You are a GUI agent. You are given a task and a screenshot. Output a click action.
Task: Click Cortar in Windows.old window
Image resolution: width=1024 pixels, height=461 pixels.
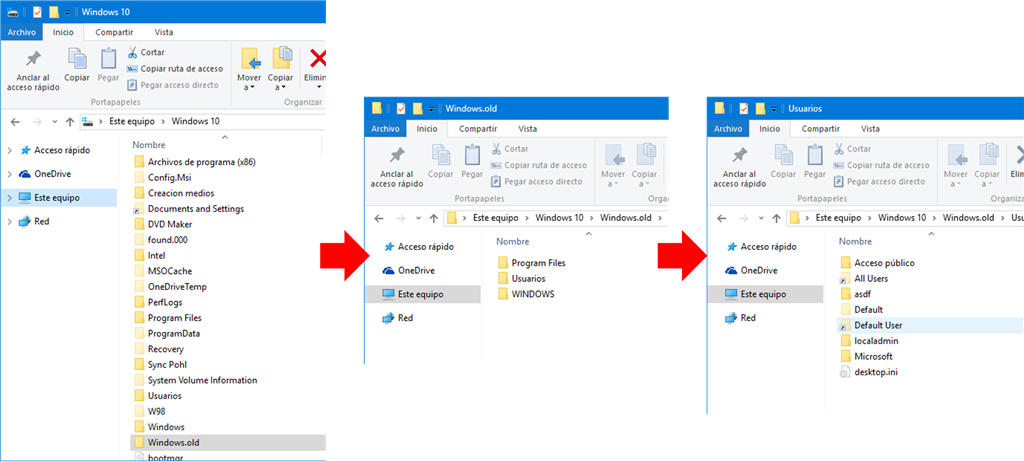(509, 149)
